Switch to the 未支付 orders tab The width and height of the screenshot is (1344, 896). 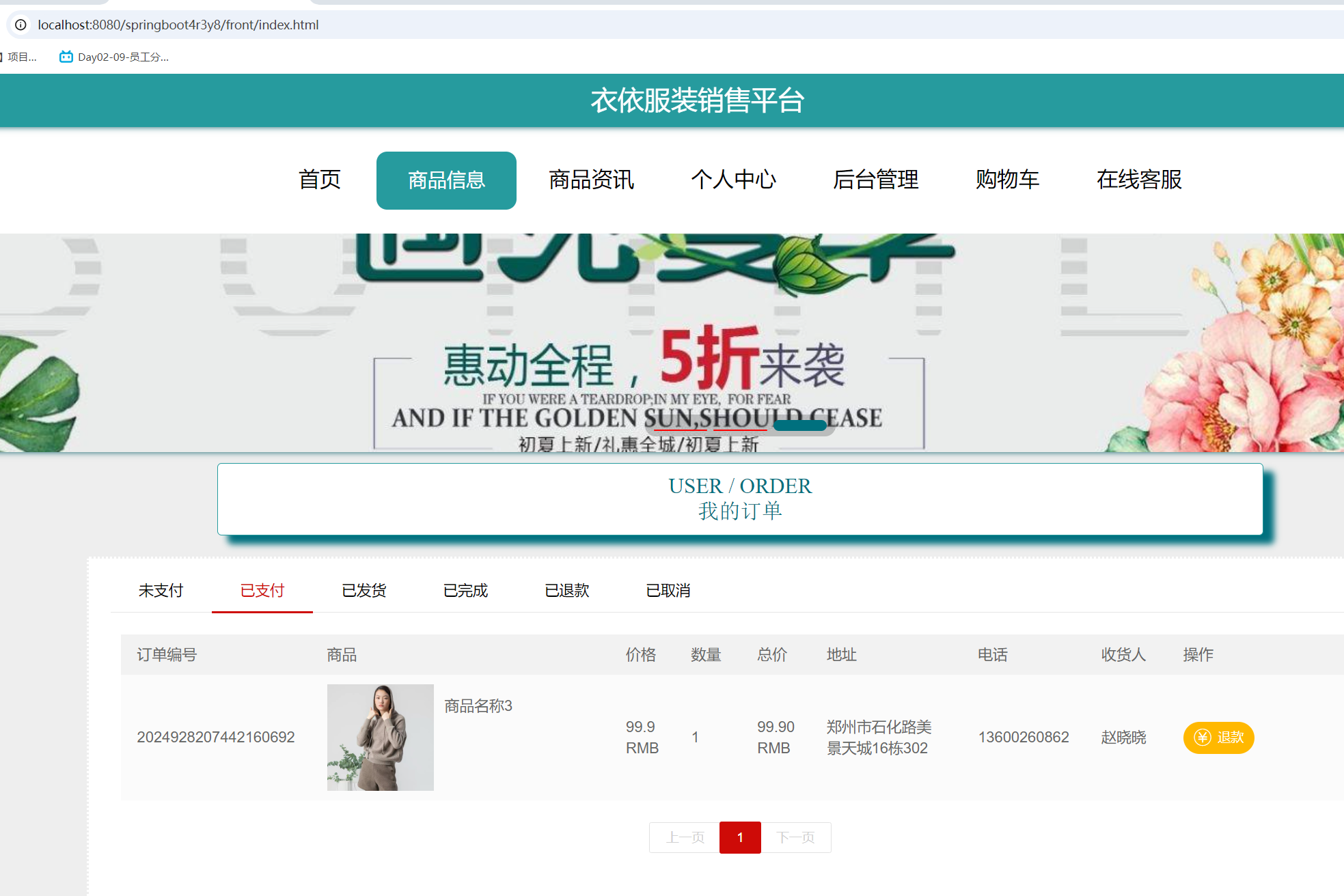(161, 590)
